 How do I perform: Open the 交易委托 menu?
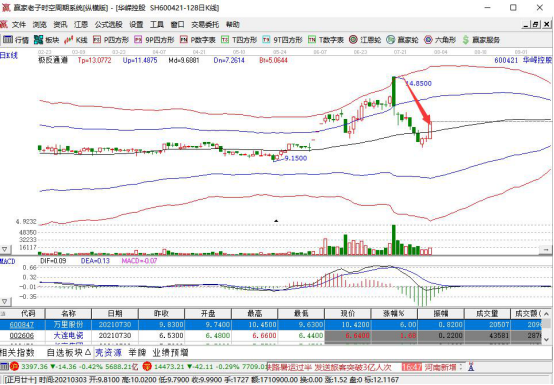click(x=205, y=24)
